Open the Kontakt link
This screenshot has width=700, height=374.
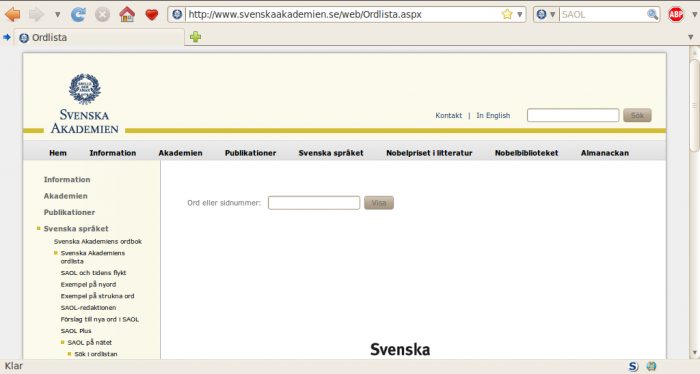pos(449,115)
